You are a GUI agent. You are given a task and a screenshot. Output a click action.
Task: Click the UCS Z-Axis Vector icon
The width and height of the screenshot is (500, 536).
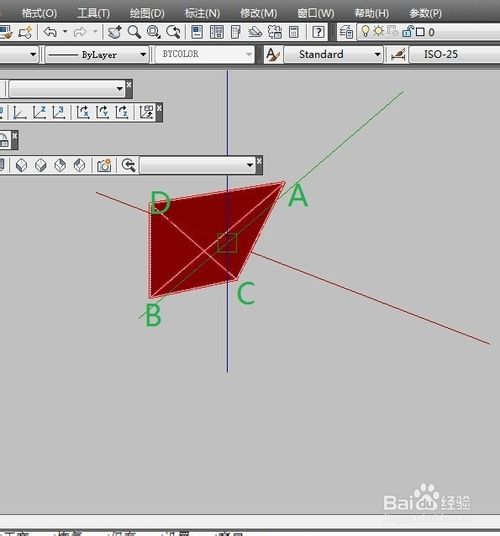(x=39, y=112)
